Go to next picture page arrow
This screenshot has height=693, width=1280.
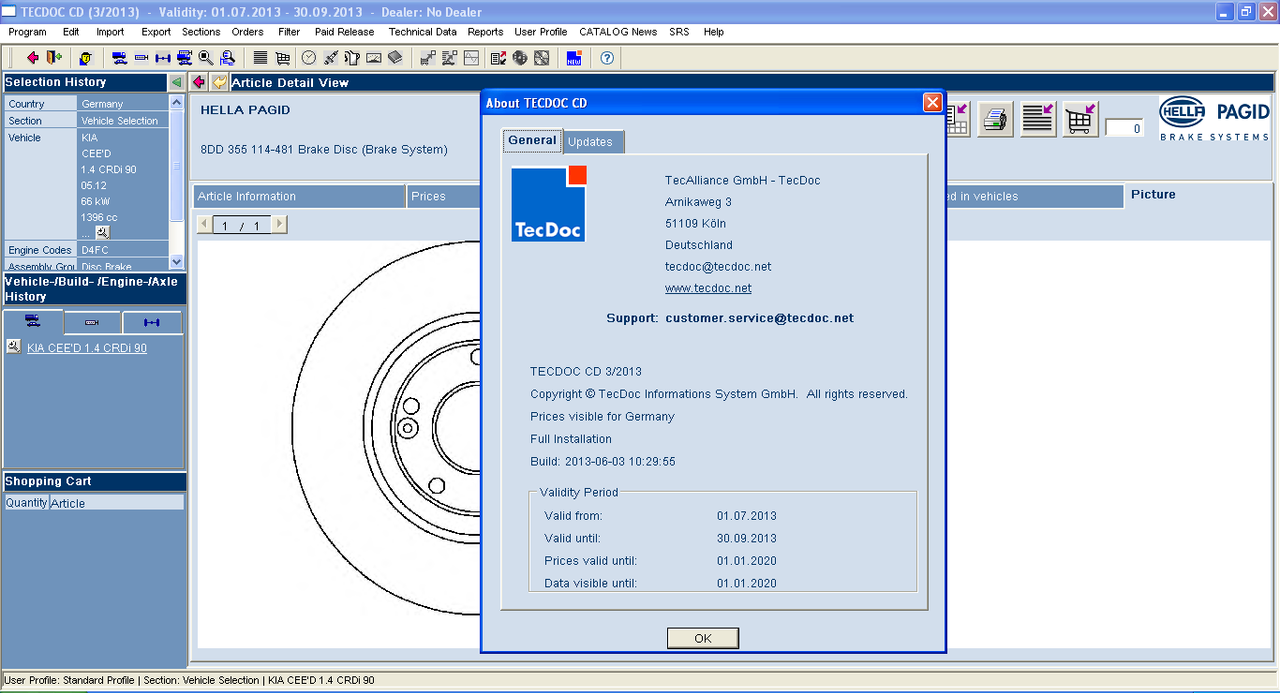coord(279,225)
